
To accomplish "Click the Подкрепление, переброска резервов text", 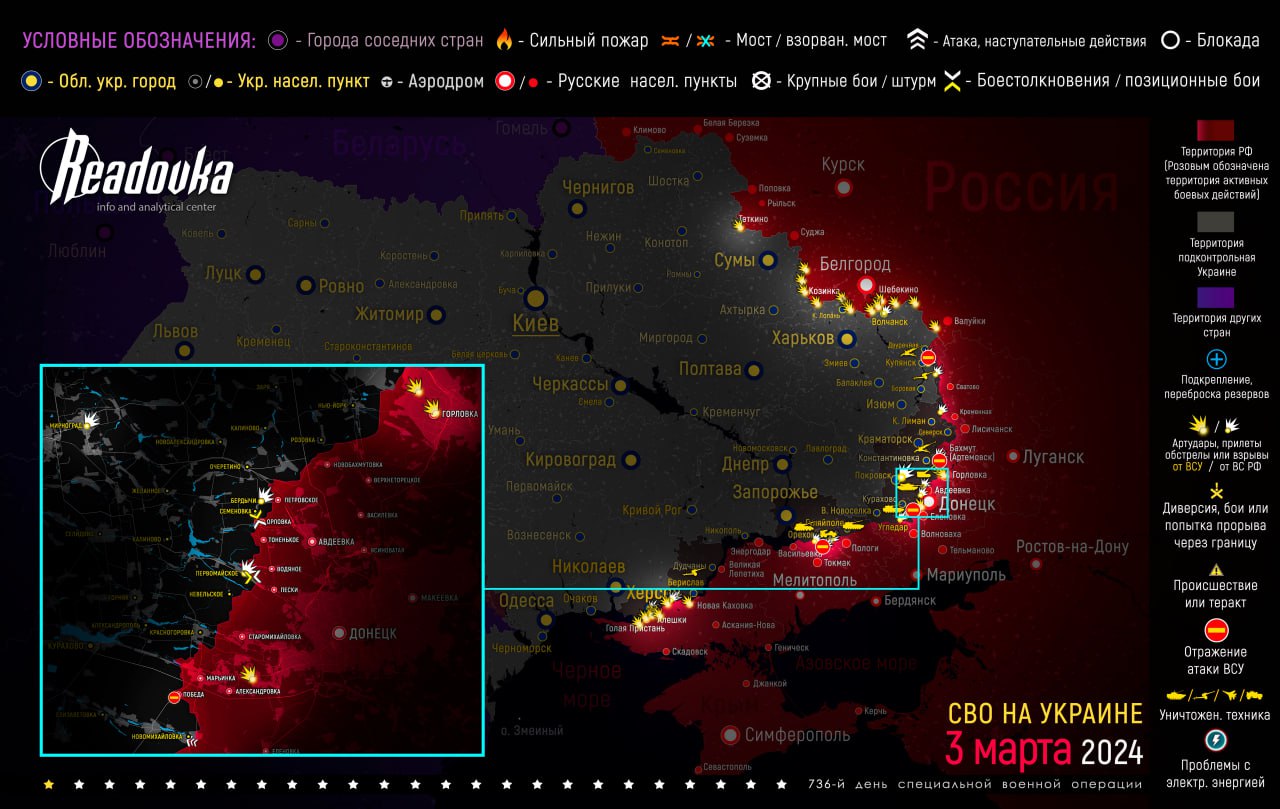I will [1216, 386].
